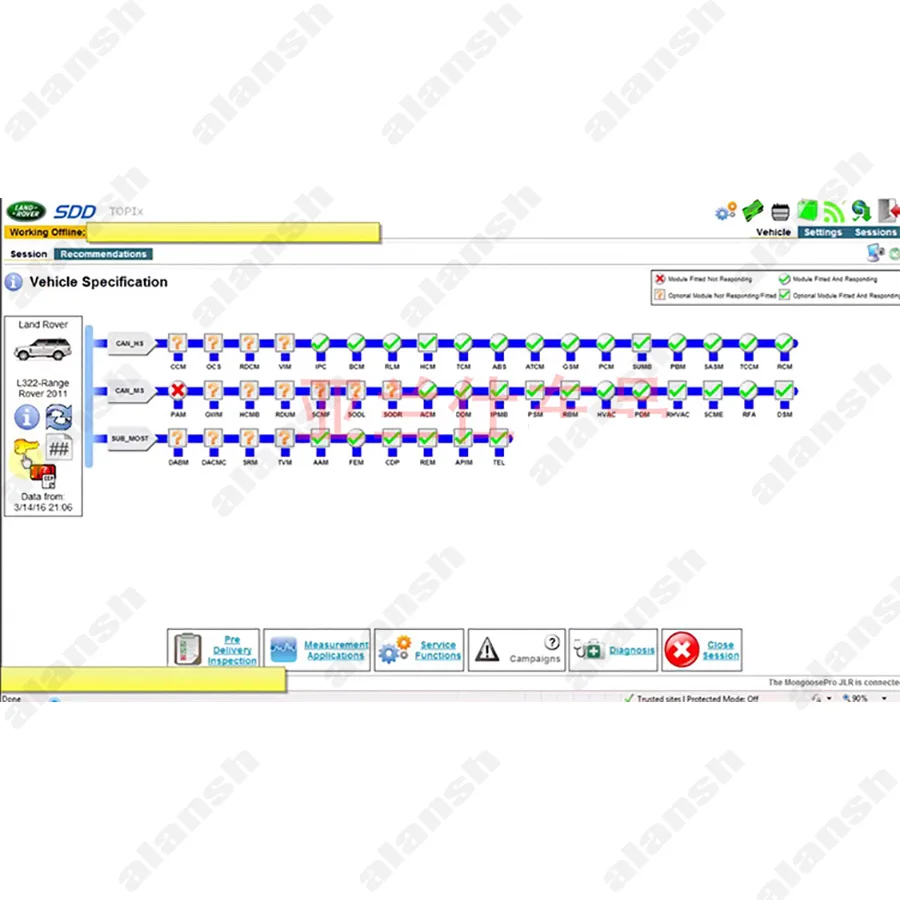Click the green VCI device icon

752,211
